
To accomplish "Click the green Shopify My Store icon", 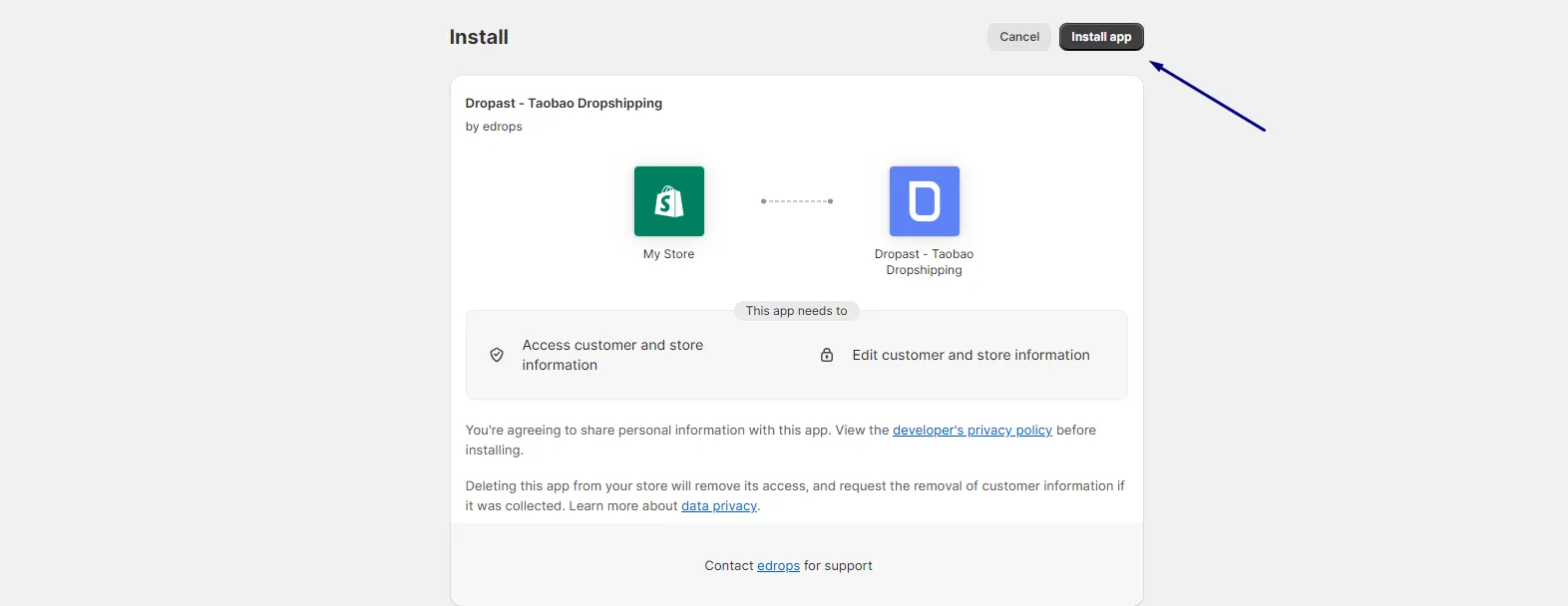I will [x=669, y=201].
